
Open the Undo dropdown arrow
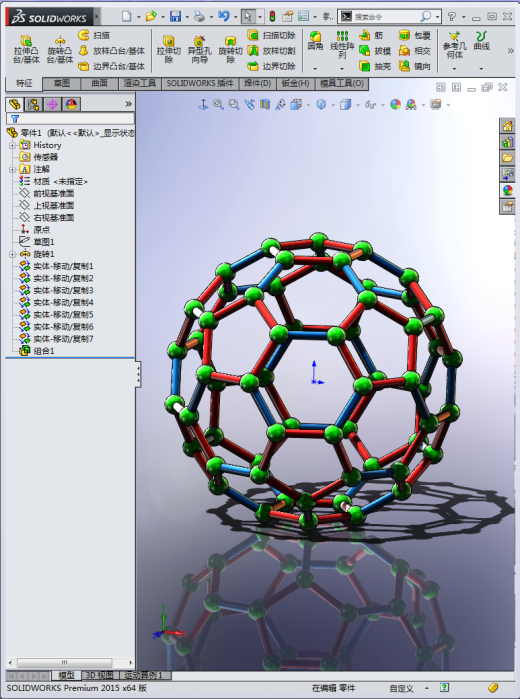pyautogui.click(x=235, y=17)
